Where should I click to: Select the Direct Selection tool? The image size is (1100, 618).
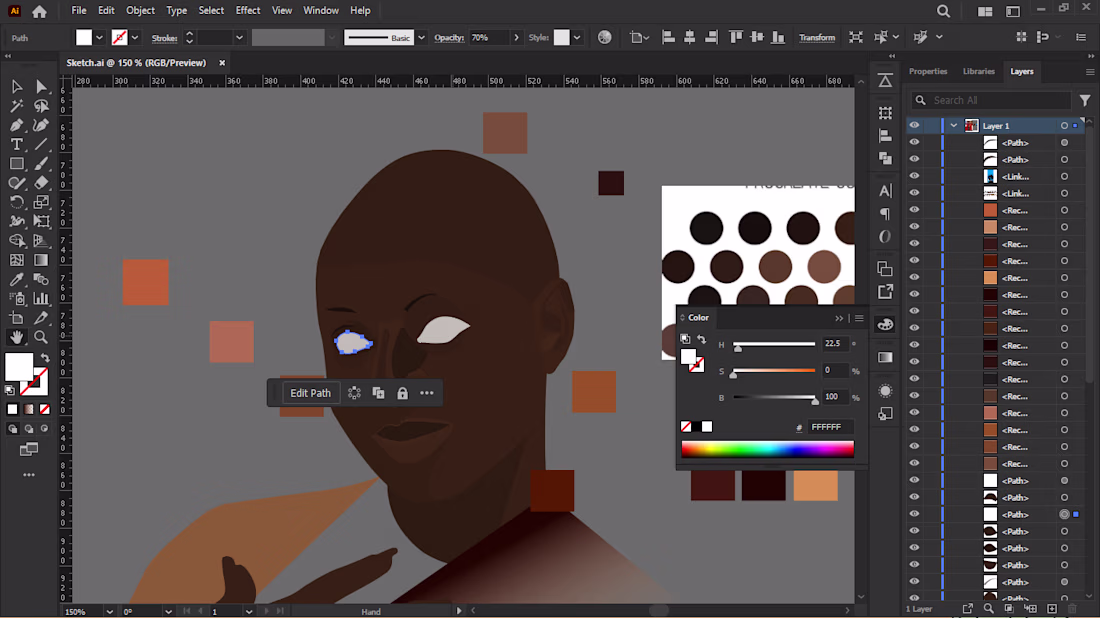41,87
